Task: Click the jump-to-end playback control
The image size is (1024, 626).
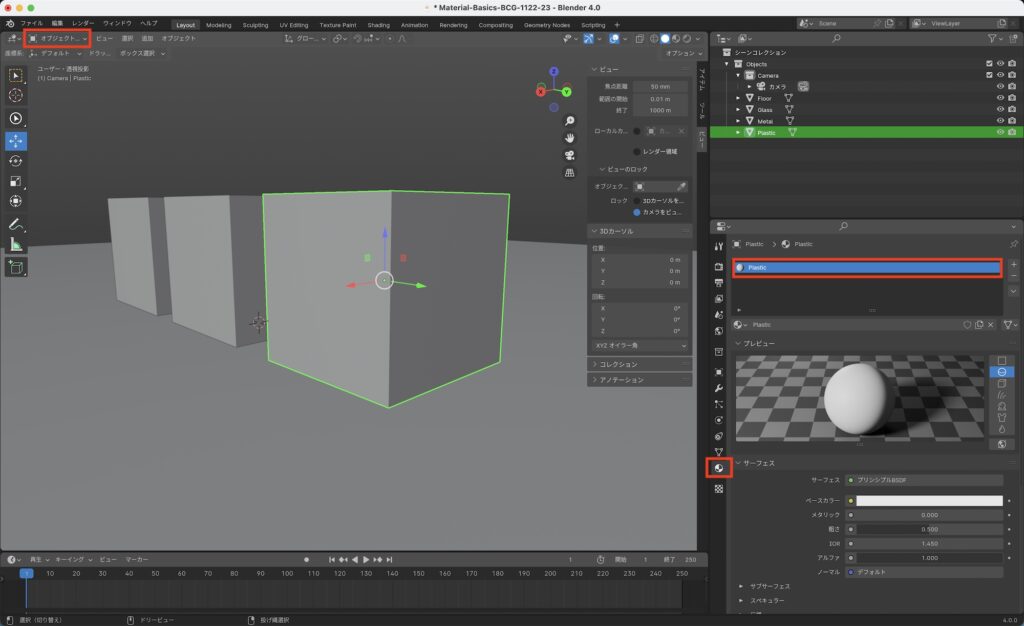Action: point(389,559)
